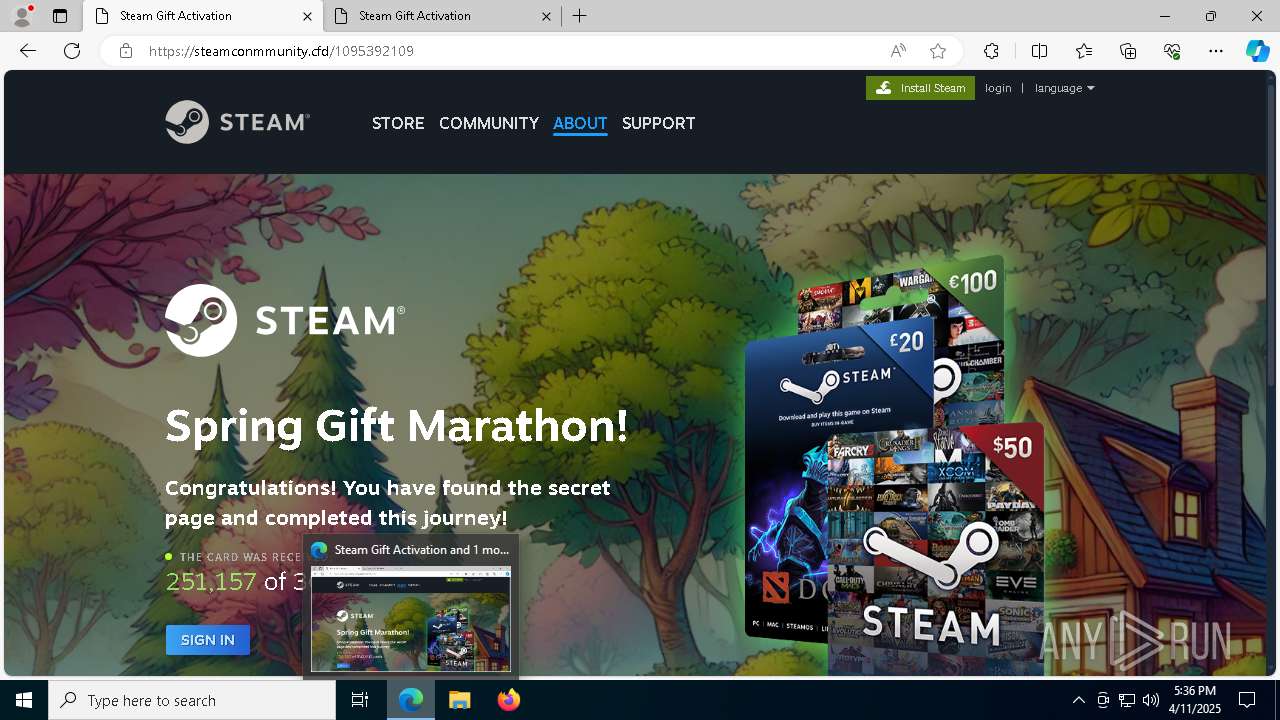Image resolution: width=1280 pixels, height=720 pixels.
Task: Open the clock showing 5:36 PM
Action: click(1195, 700)
